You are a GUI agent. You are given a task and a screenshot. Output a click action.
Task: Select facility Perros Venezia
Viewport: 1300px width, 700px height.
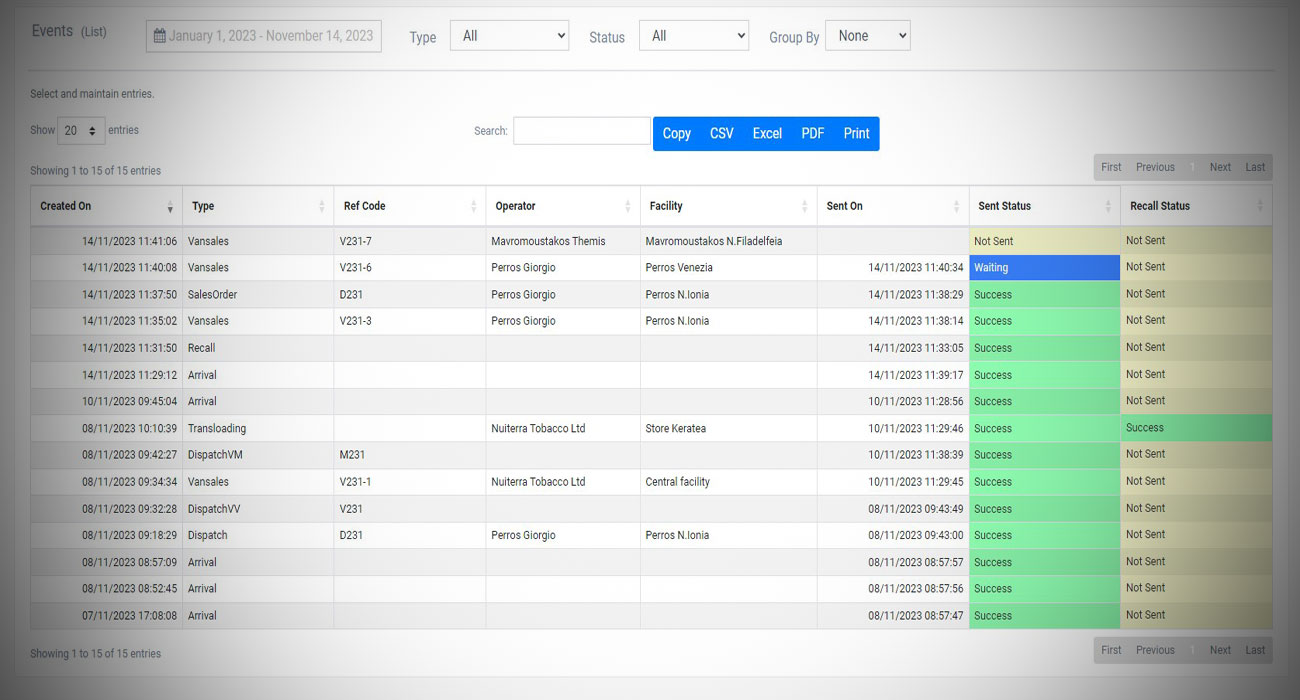coord(679,268)
